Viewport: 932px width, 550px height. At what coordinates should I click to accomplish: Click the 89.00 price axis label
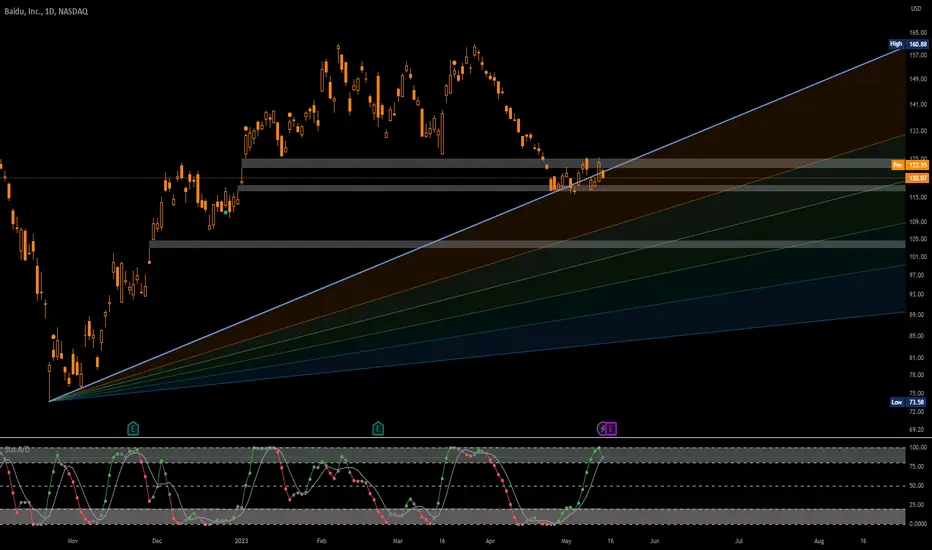[x=918, y=316]
